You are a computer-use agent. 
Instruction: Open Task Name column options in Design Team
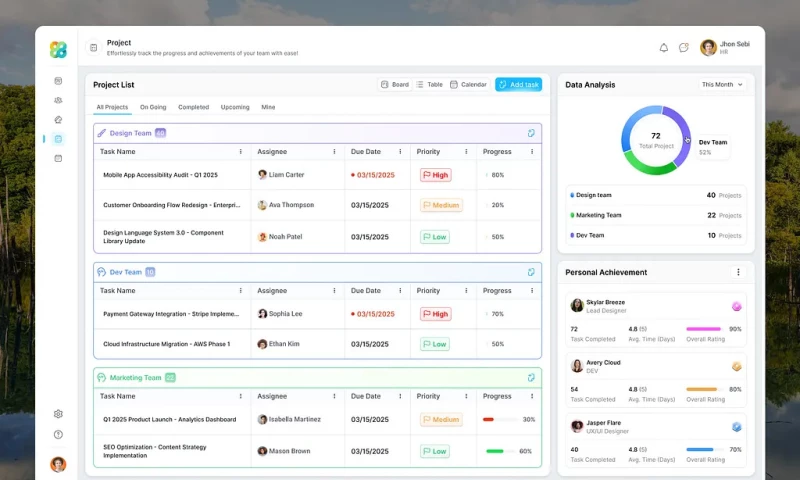(240, 152)
